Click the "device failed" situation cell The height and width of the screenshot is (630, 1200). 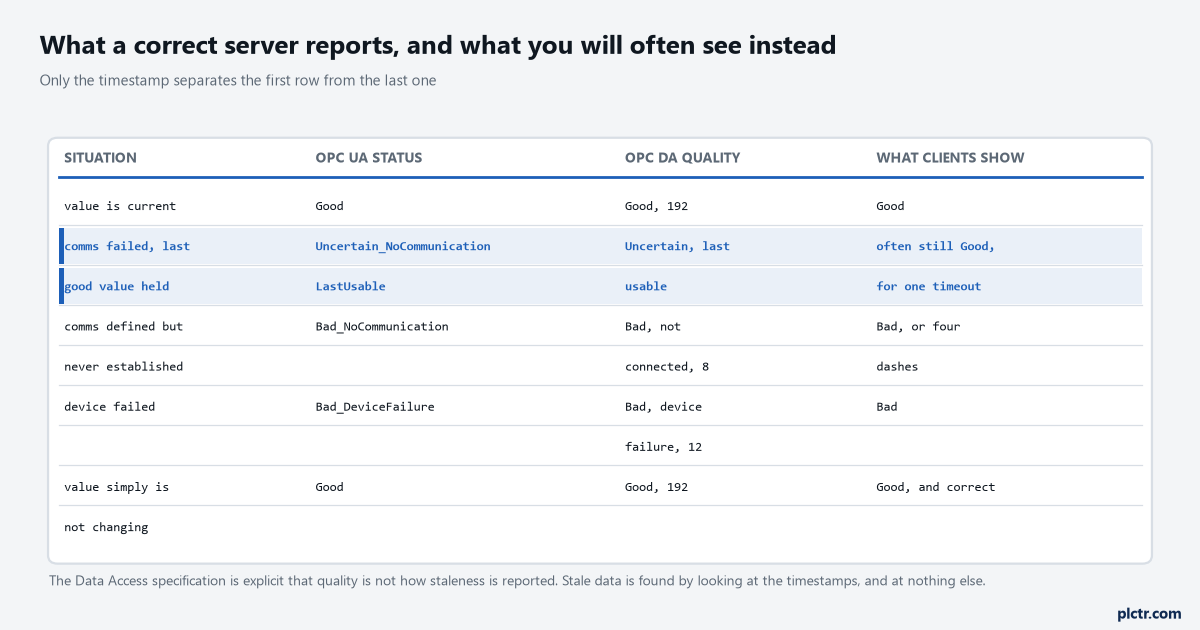109,406
